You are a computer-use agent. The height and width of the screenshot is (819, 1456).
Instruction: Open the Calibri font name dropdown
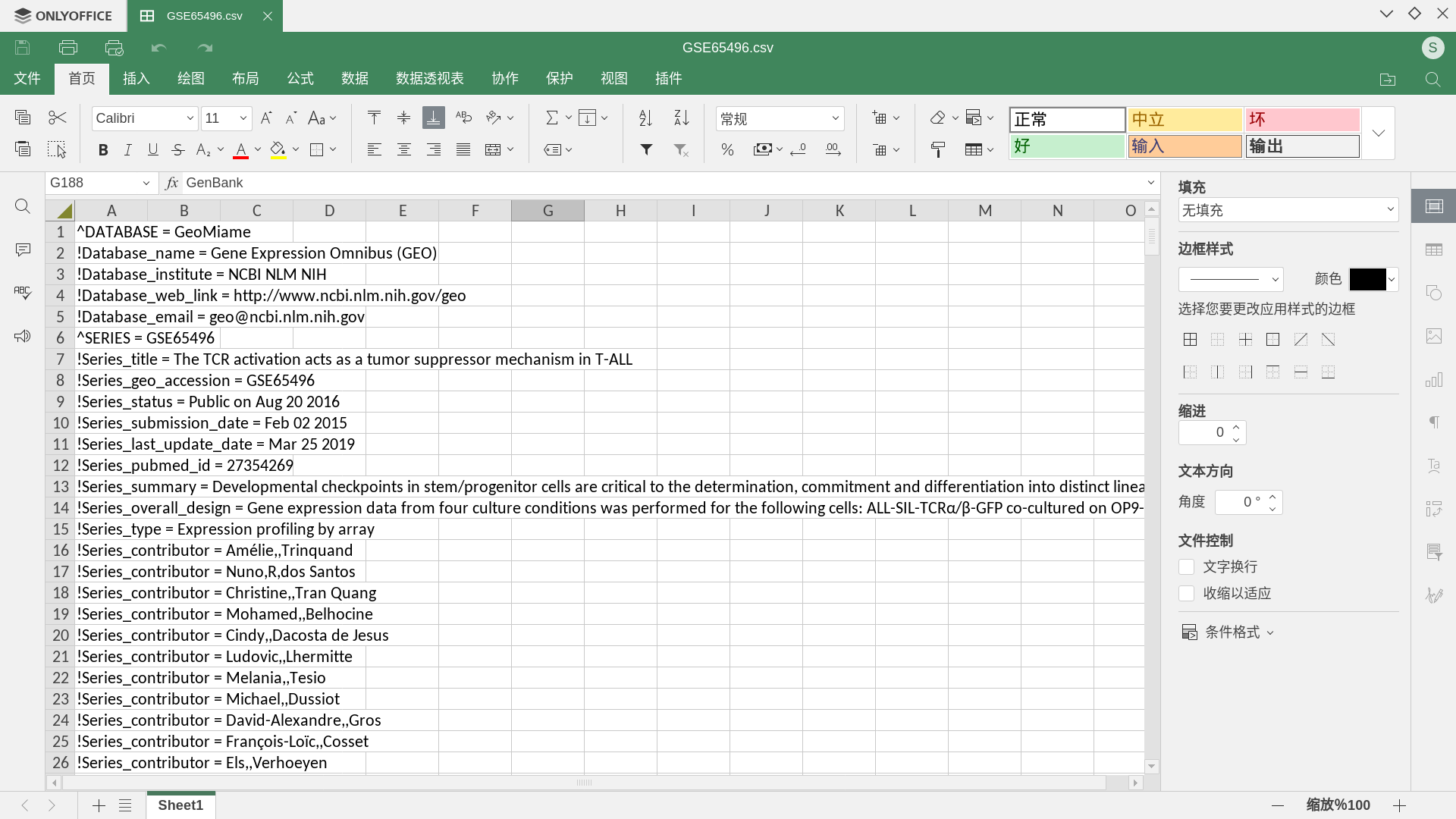[190, 118]
